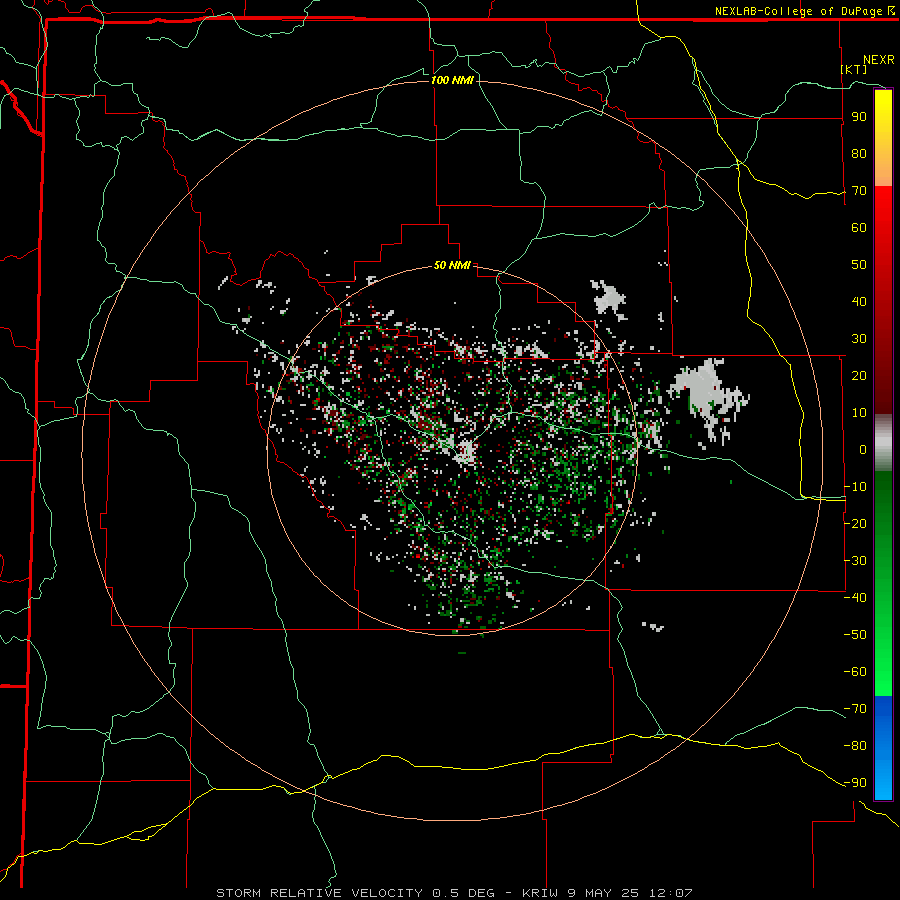Click the -20 value on the velocity scale
The image size is (900, 900).
855,523
